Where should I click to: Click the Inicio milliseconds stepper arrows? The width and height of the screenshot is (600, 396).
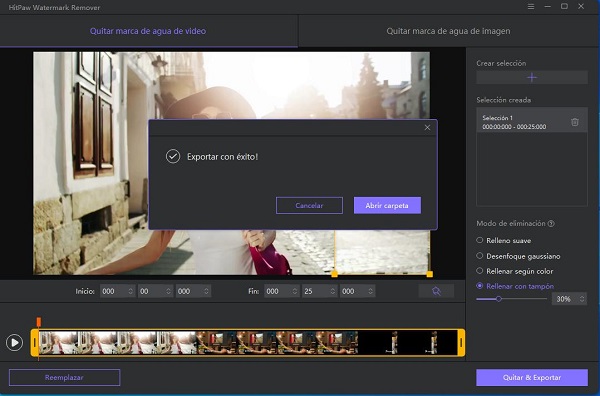[x=206, y=291]
